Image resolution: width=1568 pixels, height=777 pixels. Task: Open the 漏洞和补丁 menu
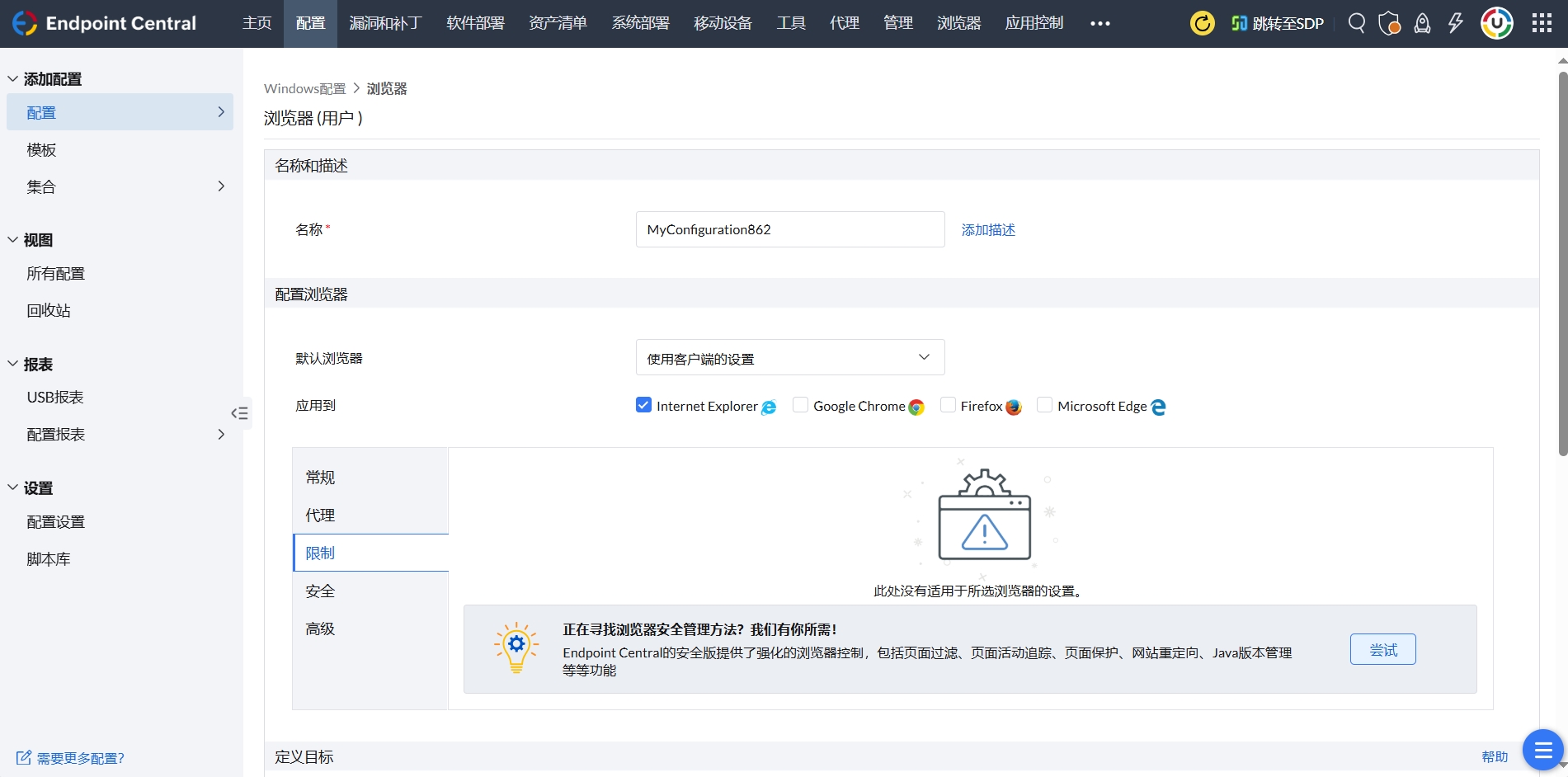coord(385,23)
